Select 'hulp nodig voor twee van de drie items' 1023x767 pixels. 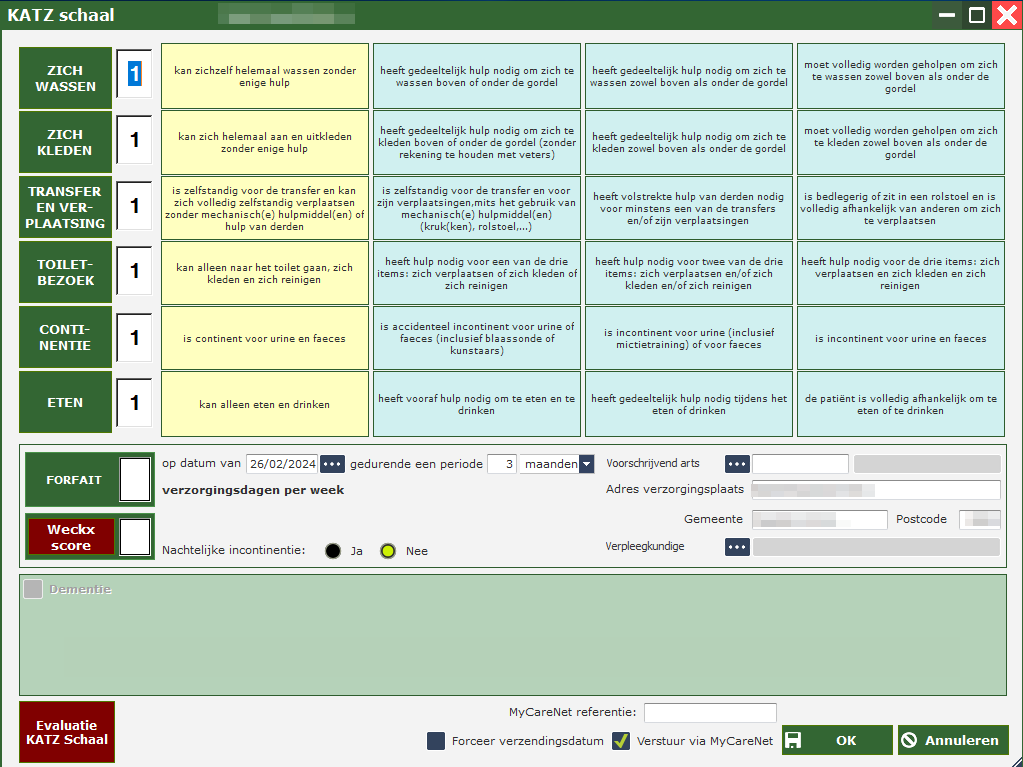pyautogui.click(x=689, y=273)
